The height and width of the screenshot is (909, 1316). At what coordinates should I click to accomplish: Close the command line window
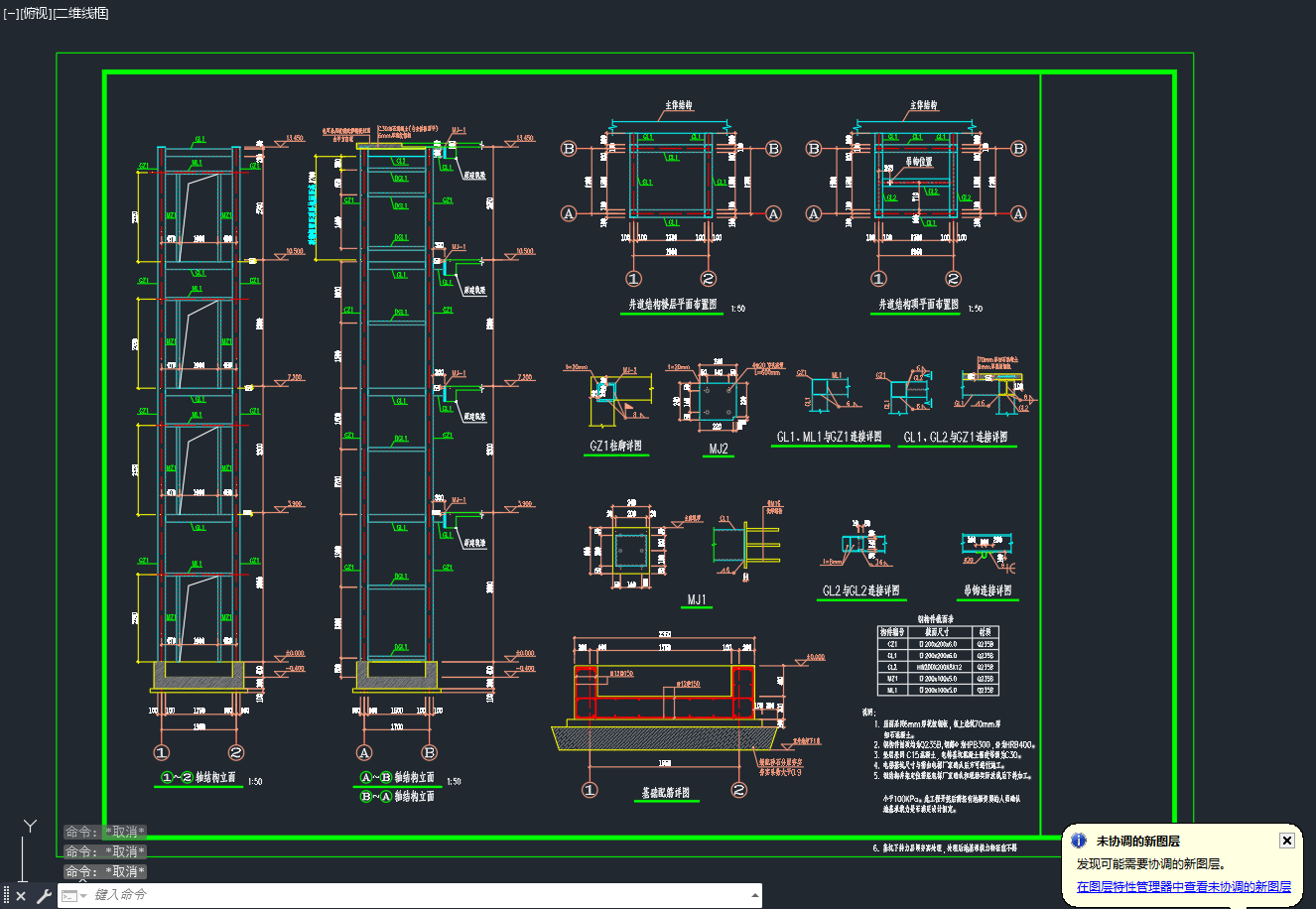(21, 896)
